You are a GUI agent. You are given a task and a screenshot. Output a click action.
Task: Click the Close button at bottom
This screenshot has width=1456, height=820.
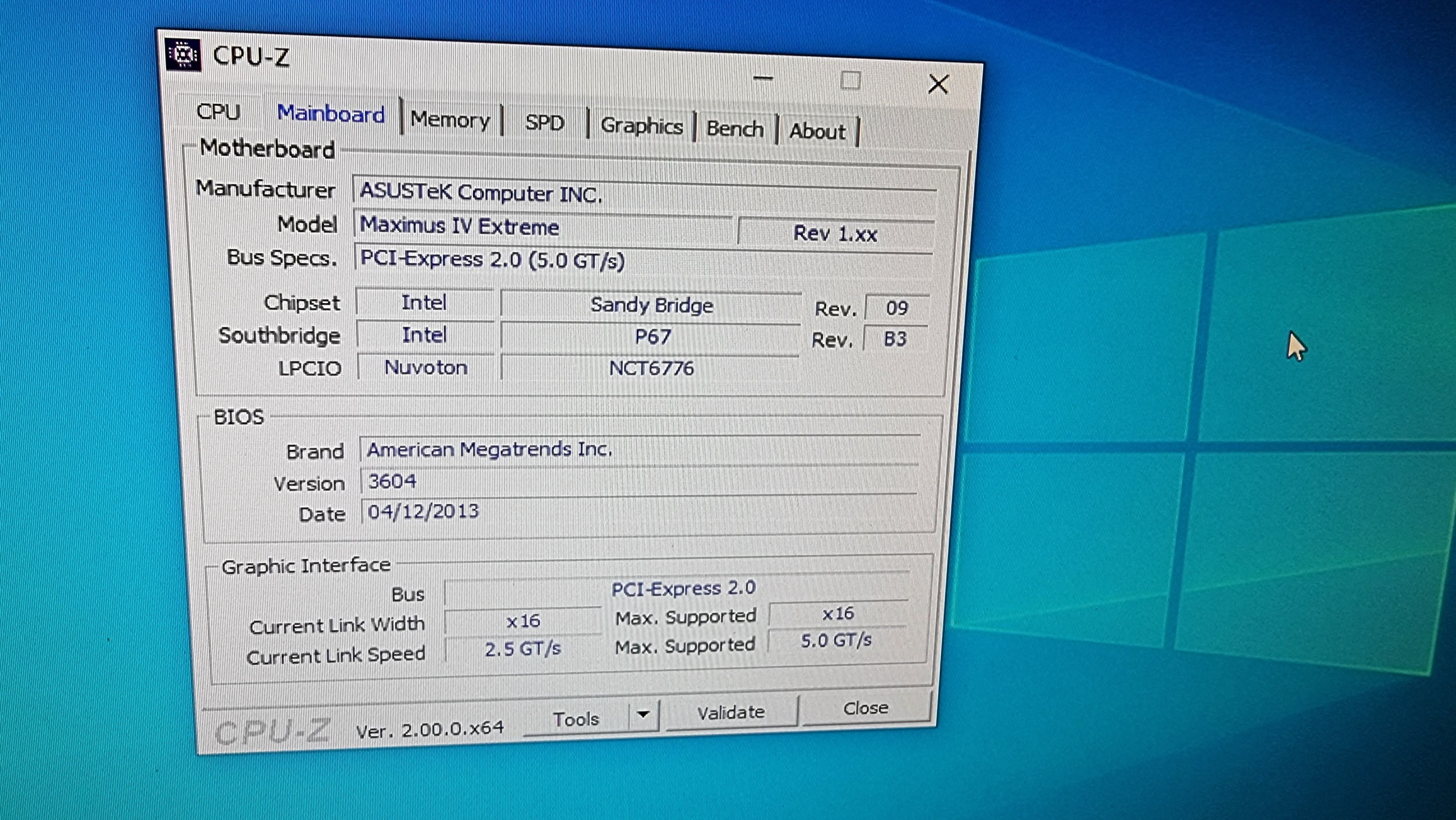coord(866,708)
